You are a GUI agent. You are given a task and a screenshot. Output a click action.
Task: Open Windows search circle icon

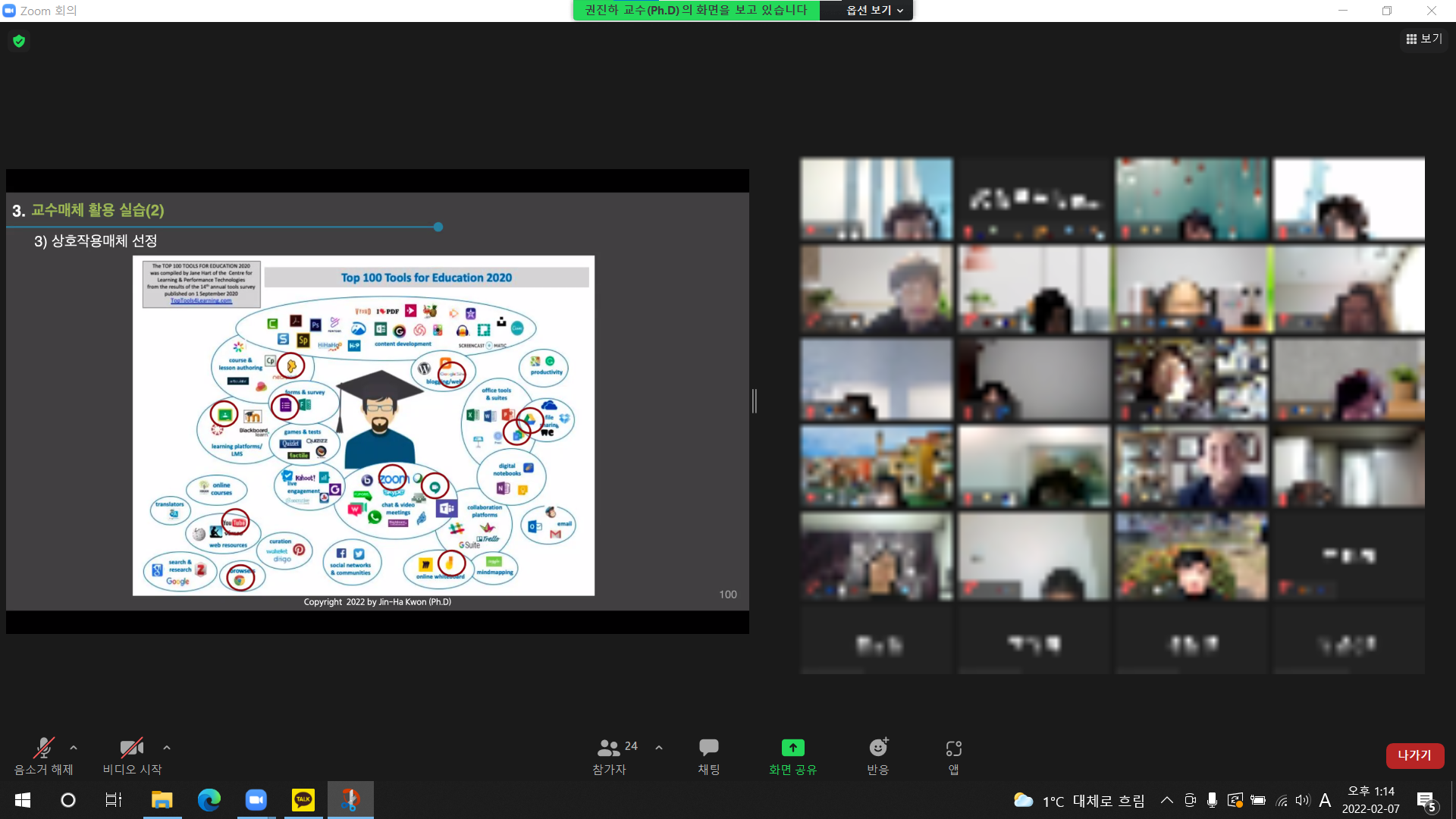click(x=68, y=800)
